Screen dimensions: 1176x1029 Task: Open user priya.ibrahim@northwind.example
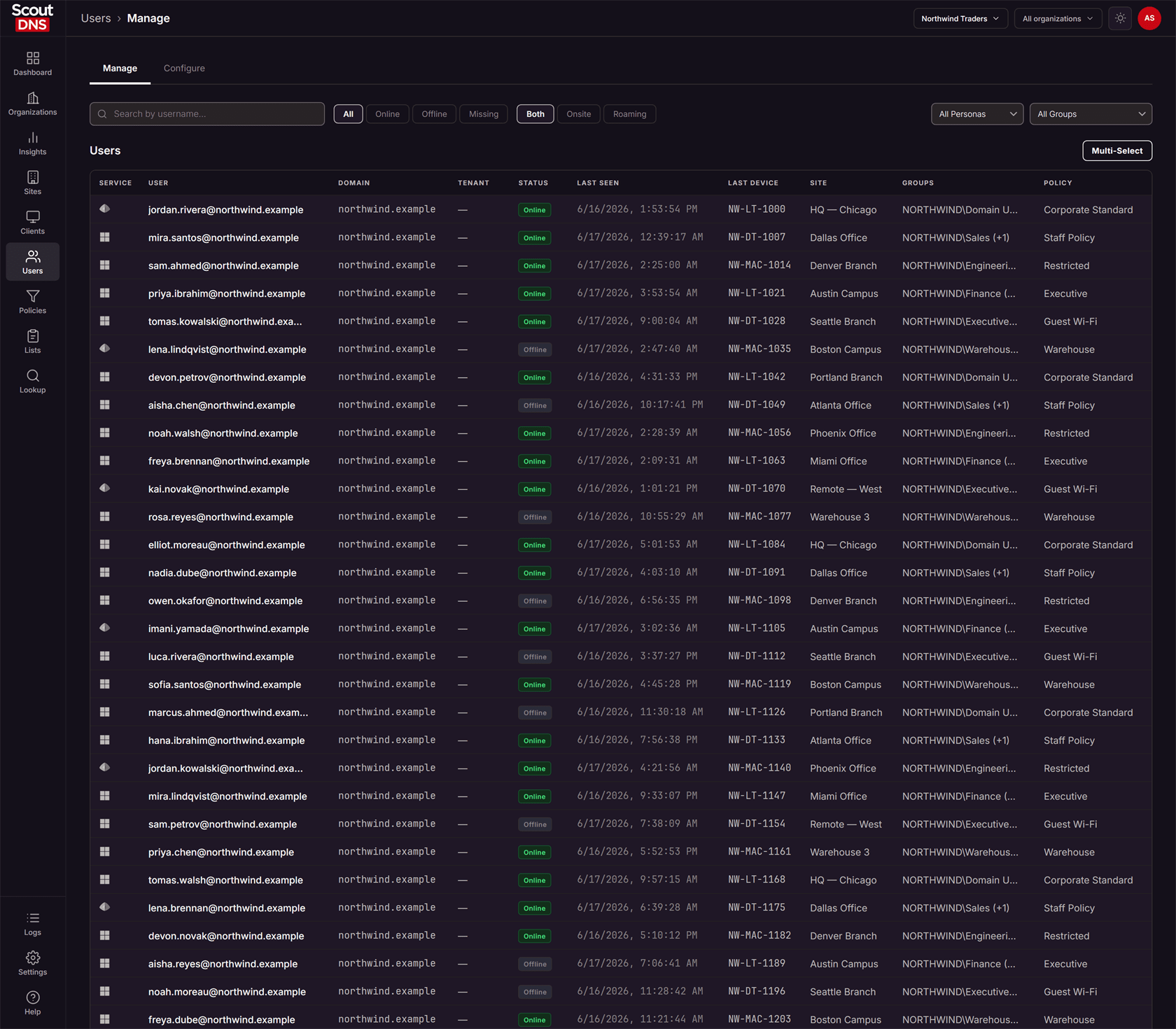(x=227, y=293)
